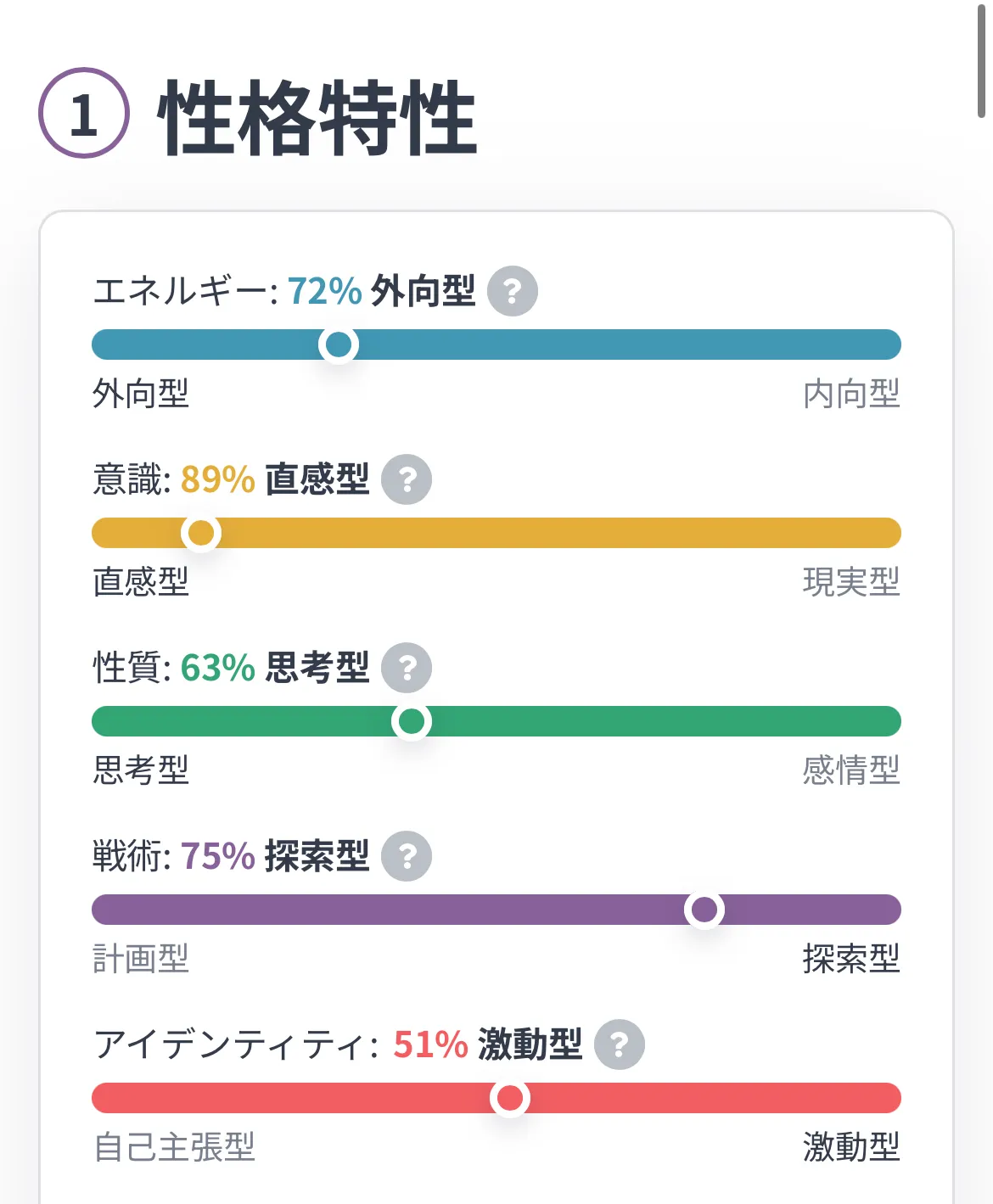This screenshot has width=993, height=1204.
Task: Click the 感情型 label under the green bar
Action: click(850, 770)
